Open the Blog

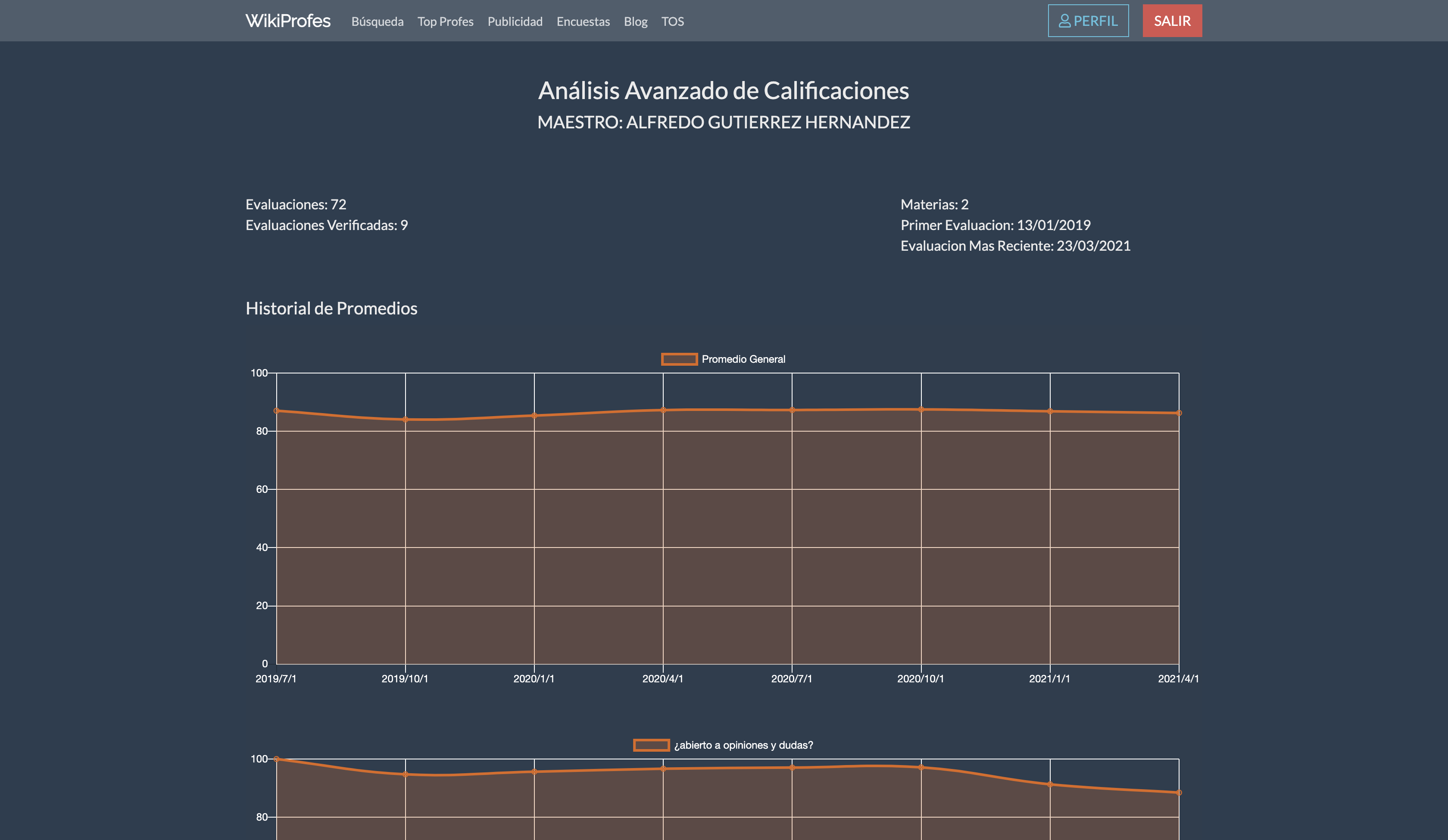pyautogui.click(x=636, y=21)
